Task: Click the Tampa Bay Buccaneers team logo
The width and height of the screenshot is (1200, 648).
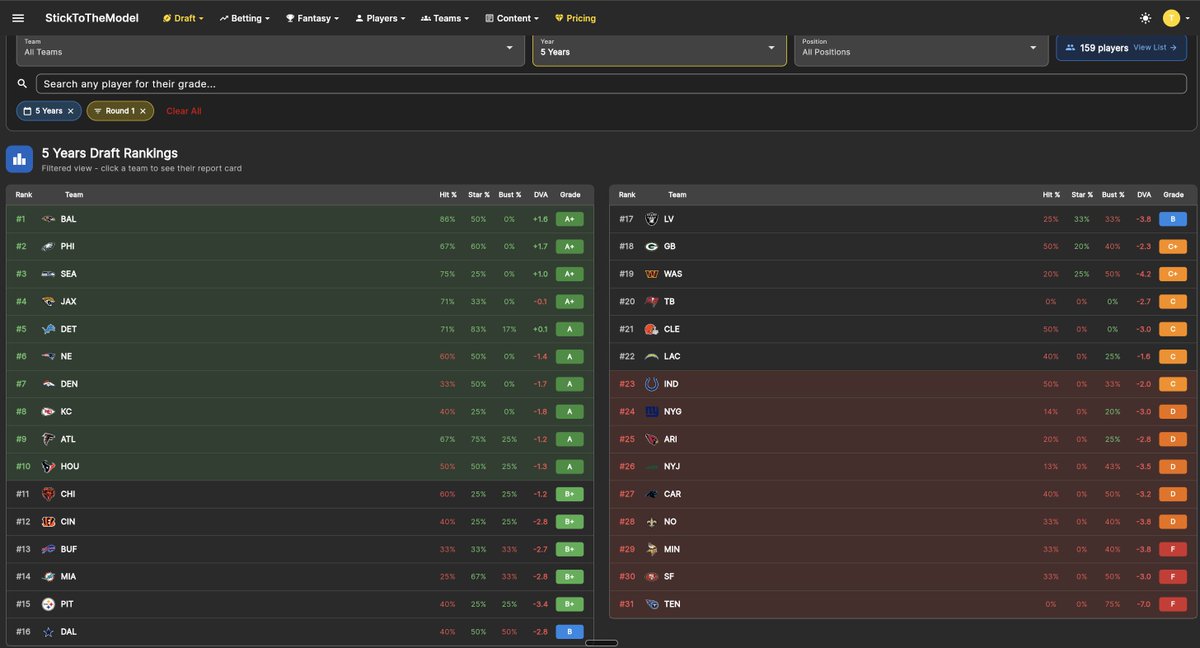Action: [652, 301]
